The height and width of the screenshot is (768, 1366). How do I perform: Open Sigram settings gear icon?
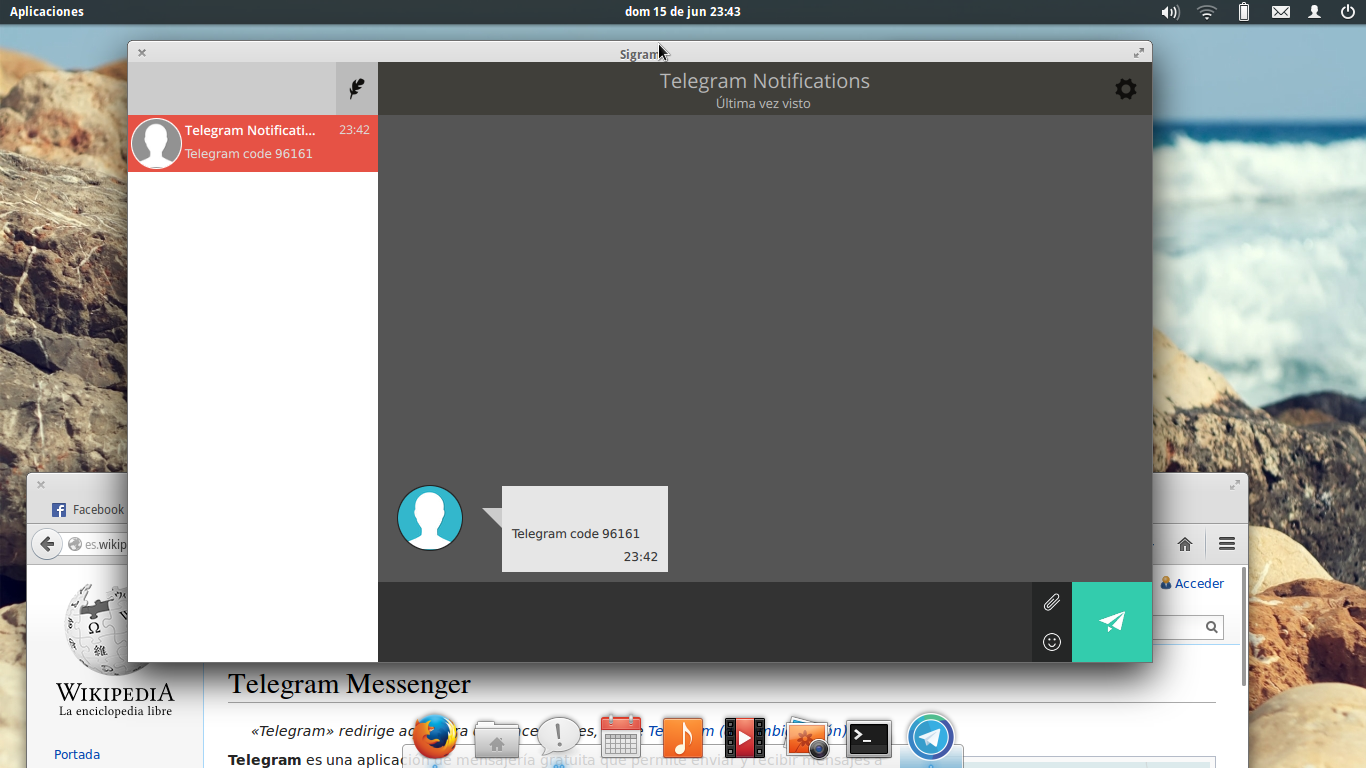[1126, 89]
